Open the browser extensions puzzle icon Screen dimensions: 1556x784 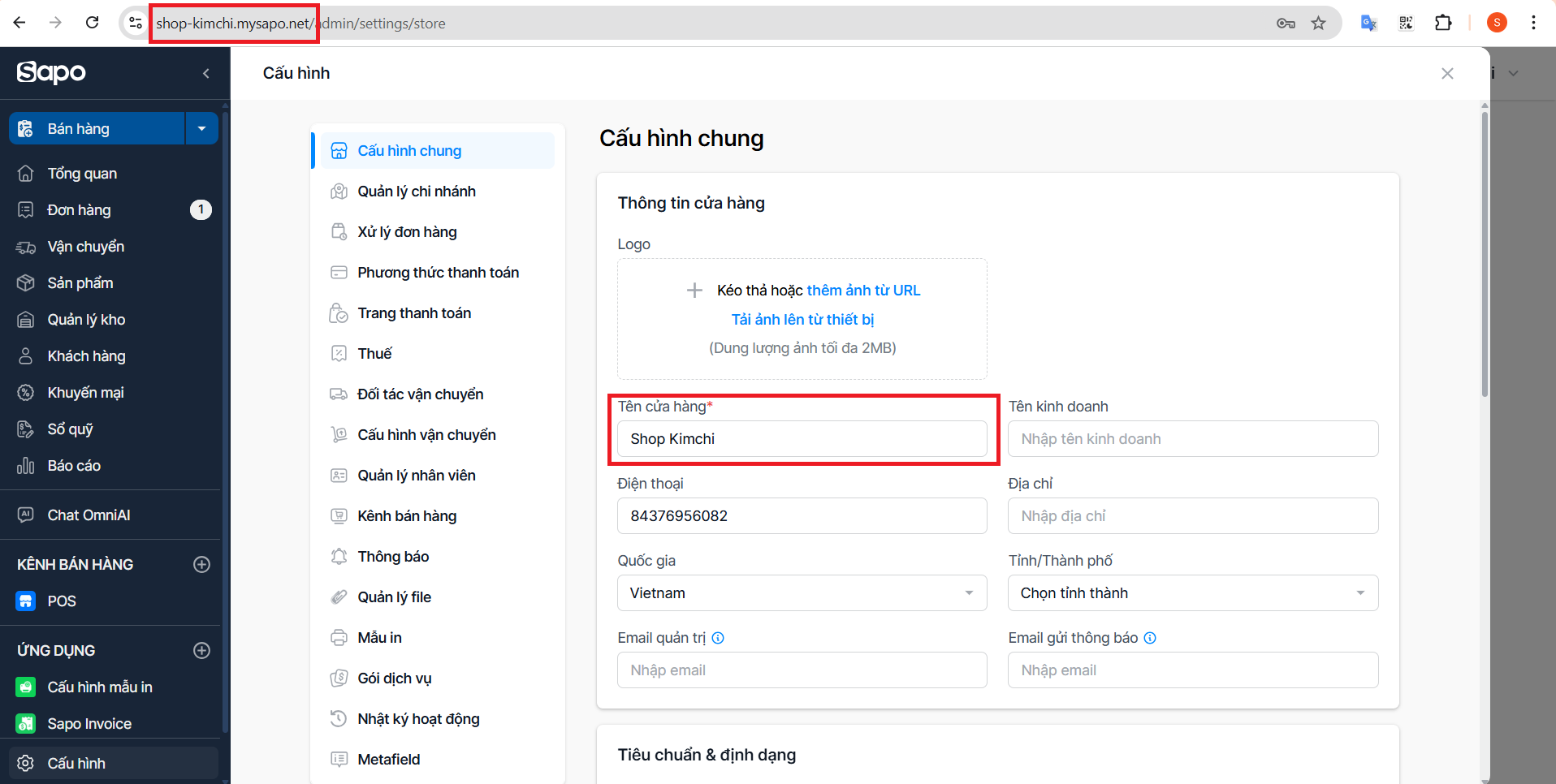(1443, 23)
